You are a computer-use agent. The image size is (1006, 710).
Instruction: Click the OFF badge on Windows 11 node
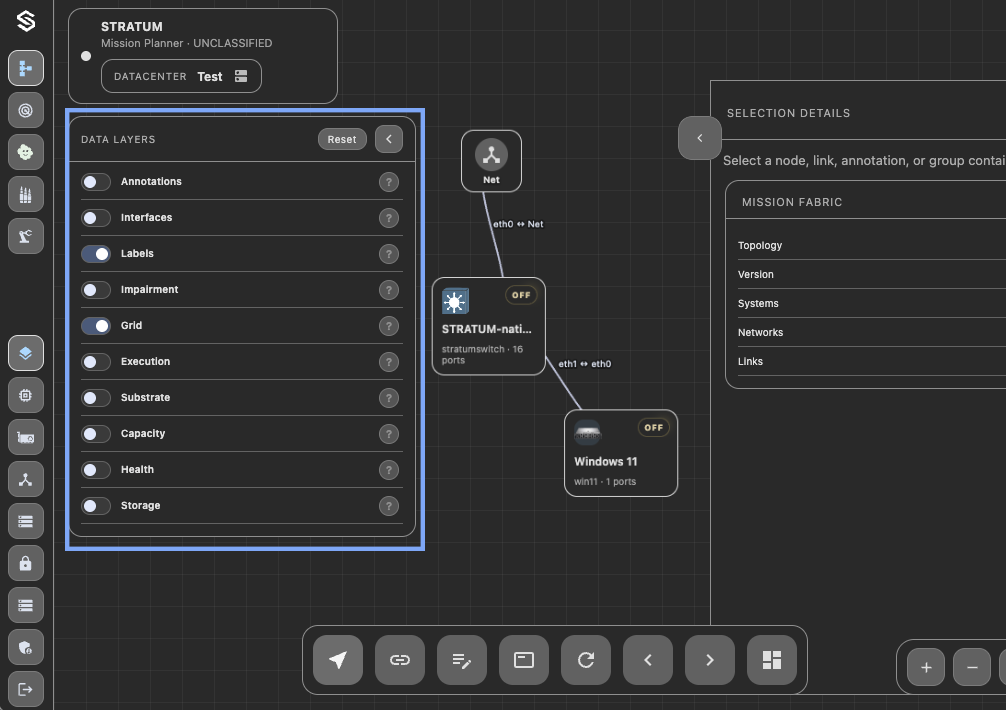[x=653, y=427]
